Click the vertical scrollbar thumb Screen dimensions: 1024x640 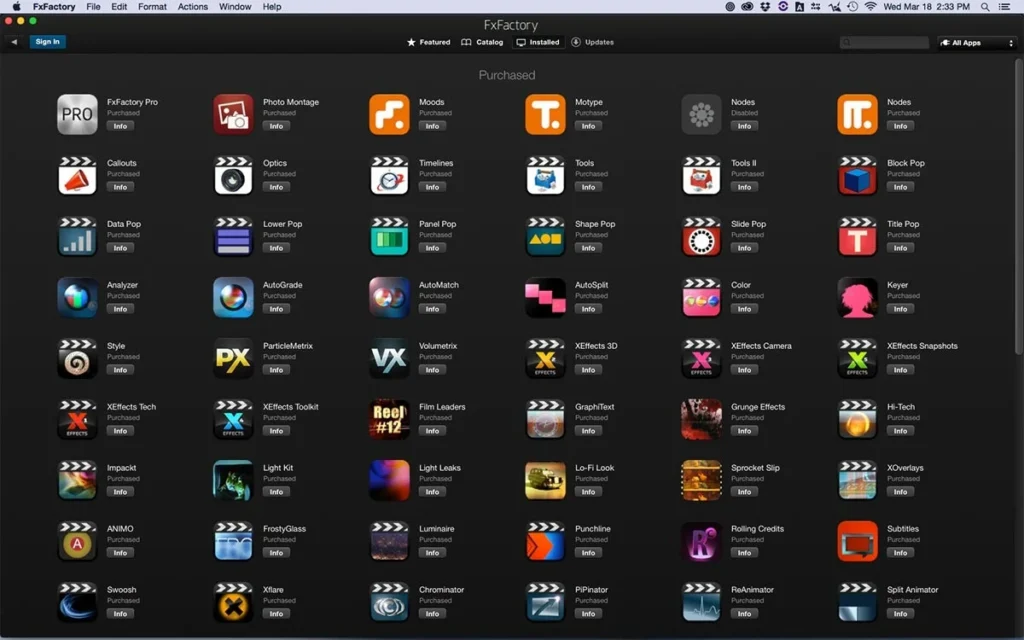point(1019,207)
